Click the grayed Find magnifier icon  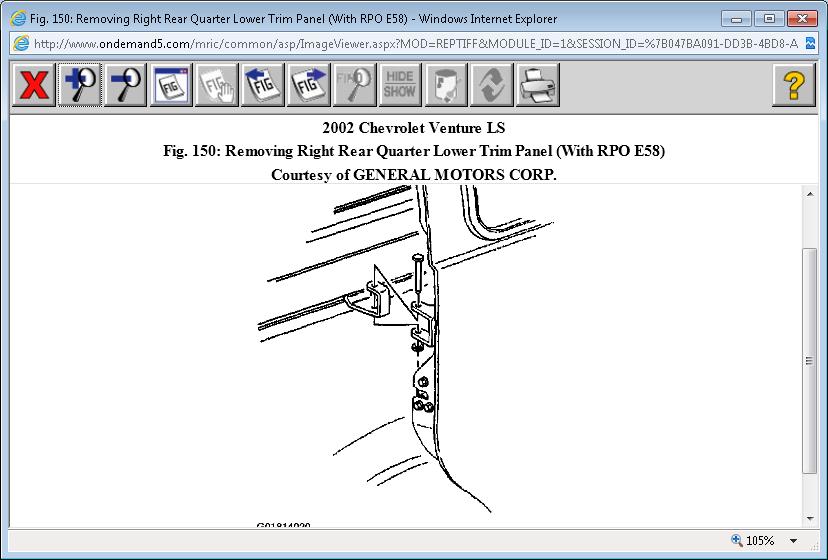click(354, 85)
